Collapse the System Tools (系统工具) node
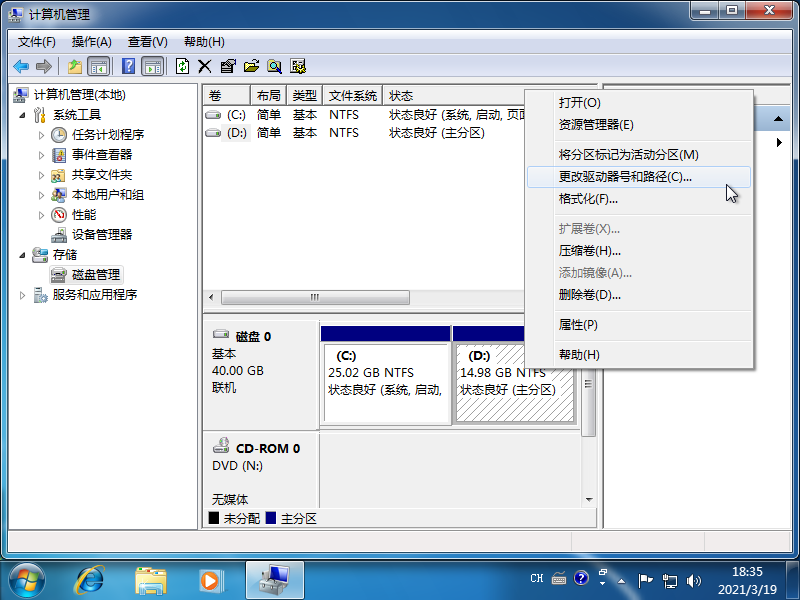 click(x=22, y=115)
